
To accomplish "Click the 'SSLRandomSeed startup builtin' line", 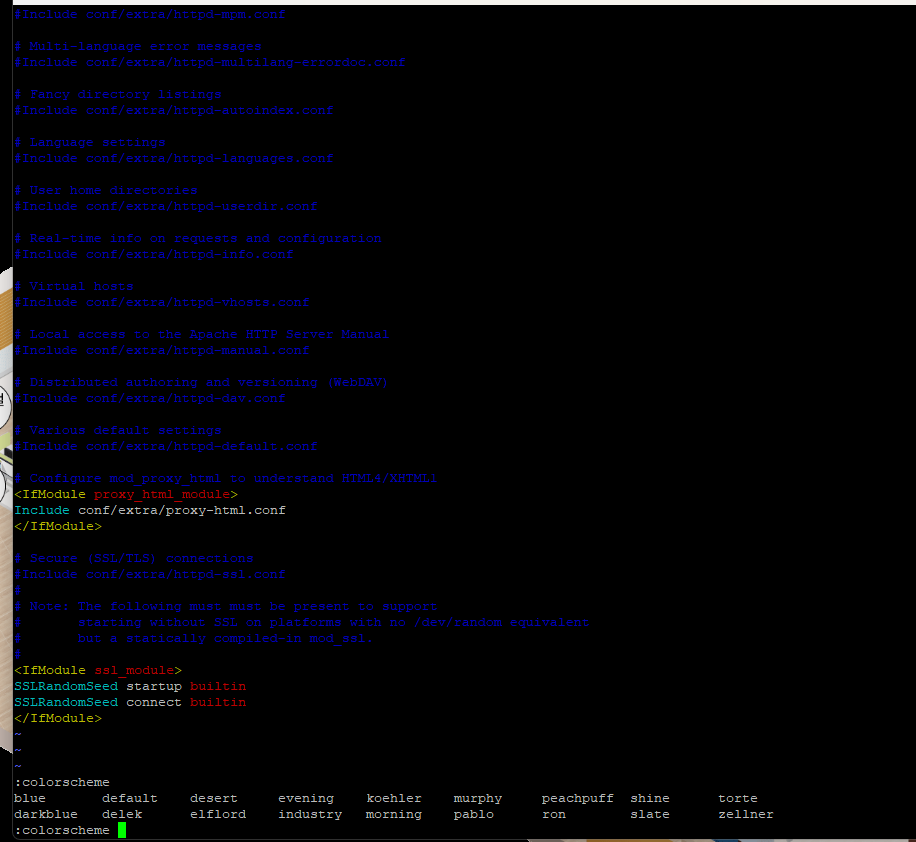I will (130, 686).
